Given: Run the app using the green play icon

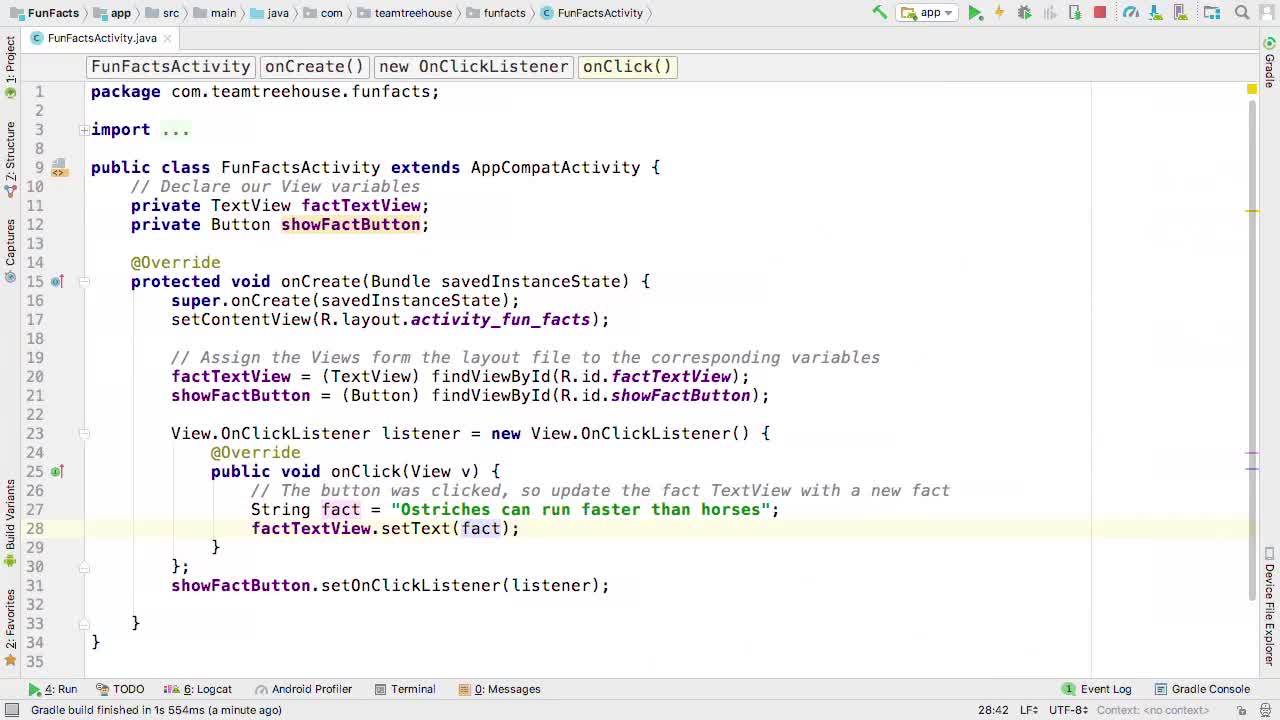Looking at the screenshot, I should [974, 13].
